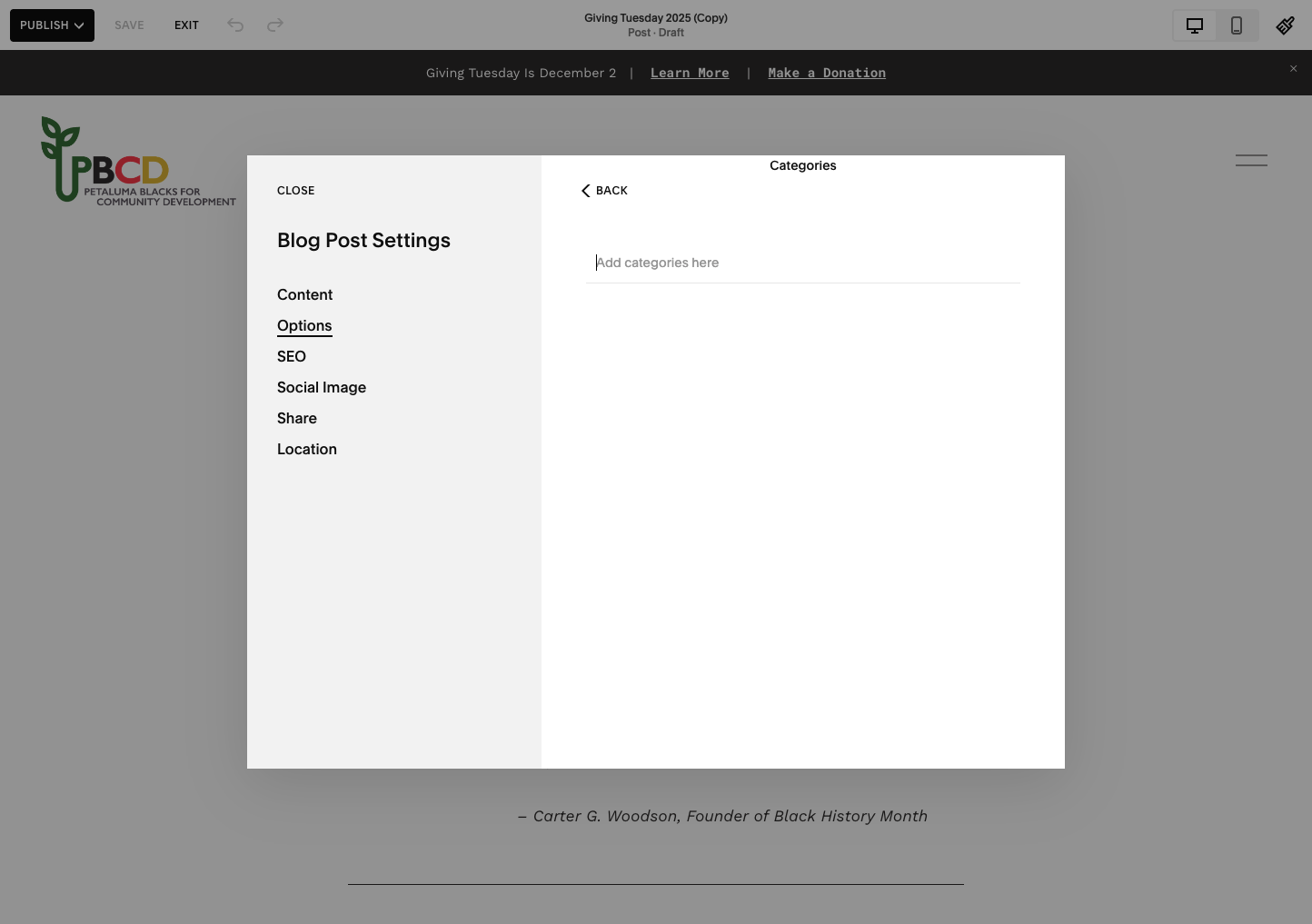Click the Post · Draft status text
1312x924 pixels.
656,33
